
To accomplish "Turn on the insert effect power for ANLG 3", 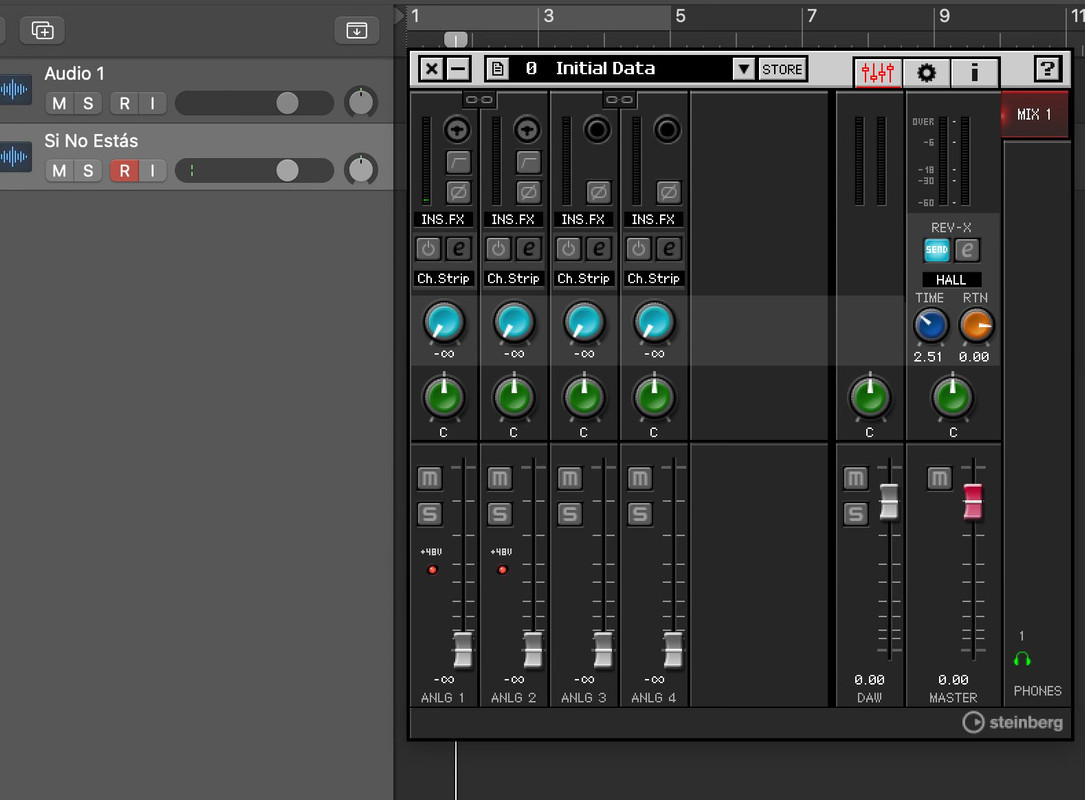I will pos(568,248).
